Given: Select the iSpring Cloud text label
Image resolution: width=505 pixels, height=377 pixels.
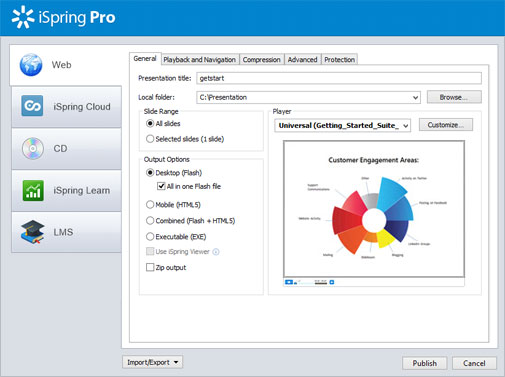Looking at the screenshot, I should click(82, 107).
